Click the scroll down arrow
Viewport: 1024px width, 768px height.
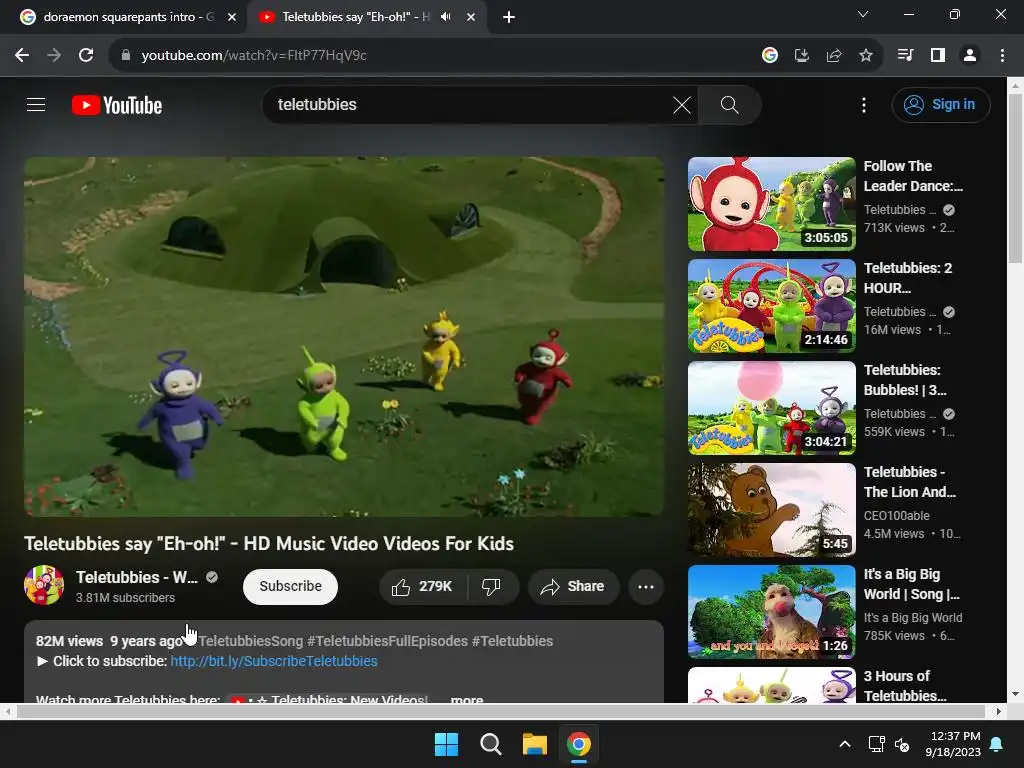1015,694
